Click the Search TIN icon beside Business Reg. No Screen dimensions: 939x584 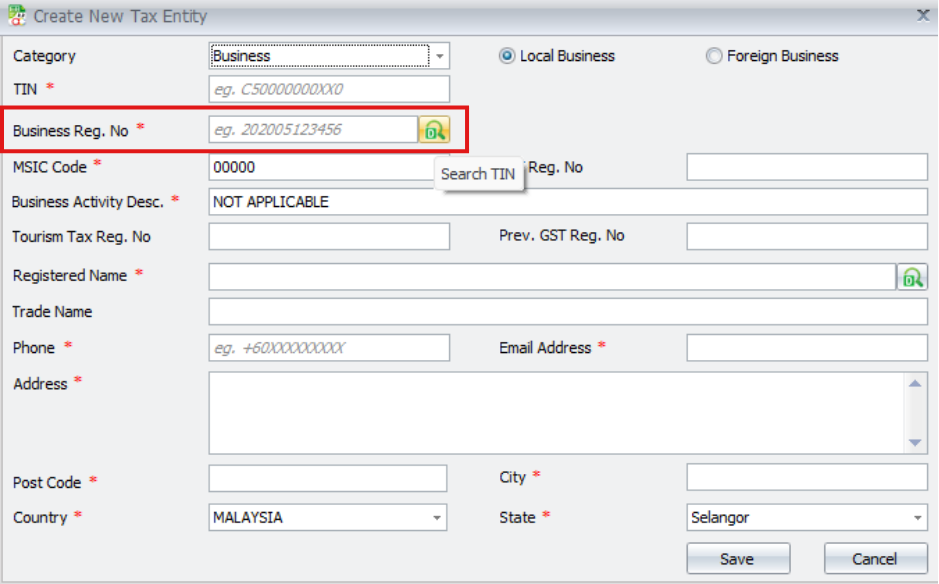click(x=434, y=130)
